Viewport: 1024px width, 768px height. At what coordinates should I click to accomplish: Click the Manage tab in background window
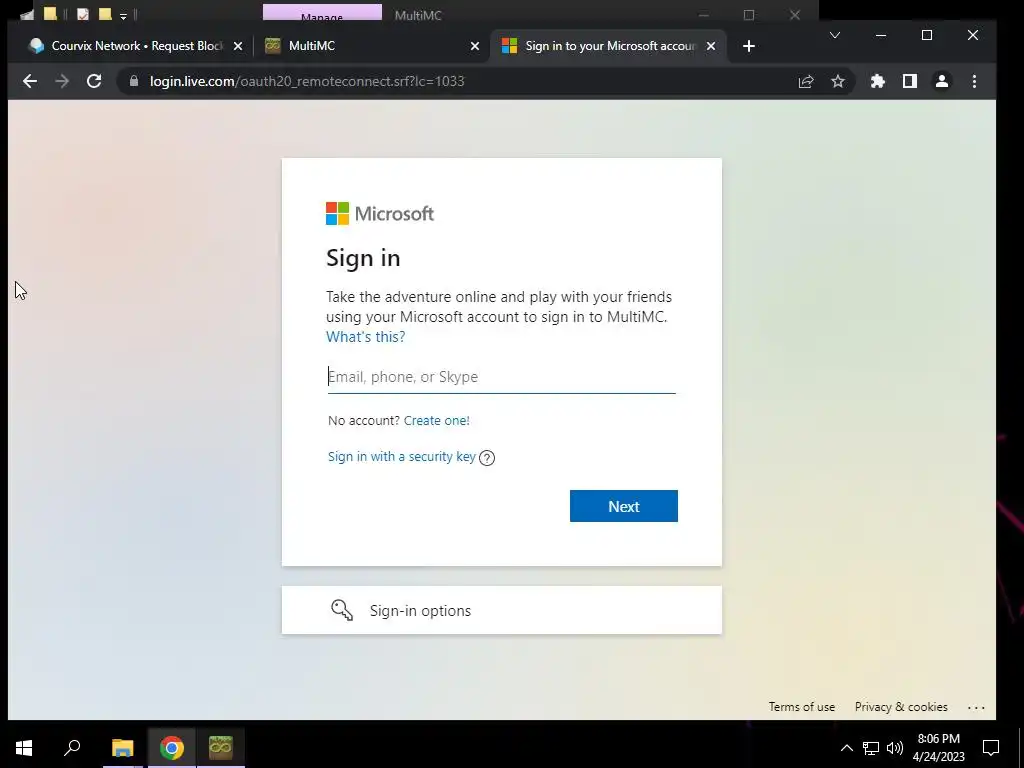pos(322,13)
